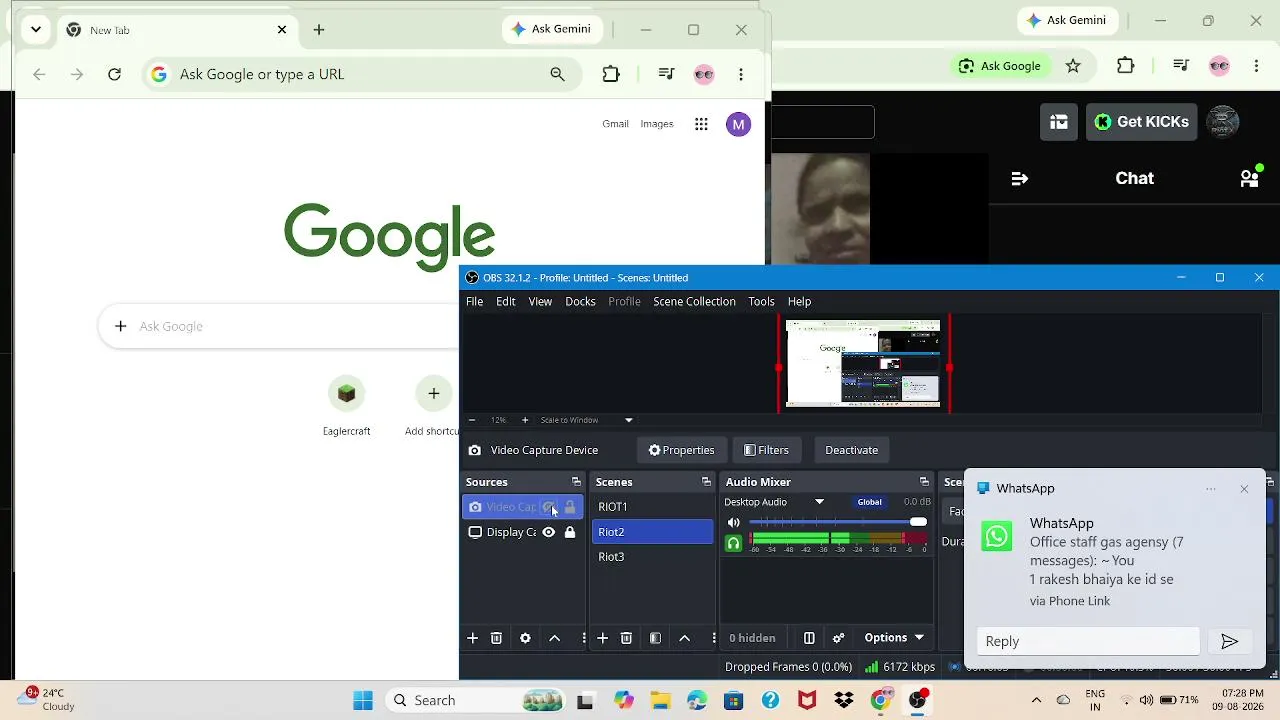Screen dimensions: 1280x720
Task: Click the Filters button in OBS
Action: point(766,450)
